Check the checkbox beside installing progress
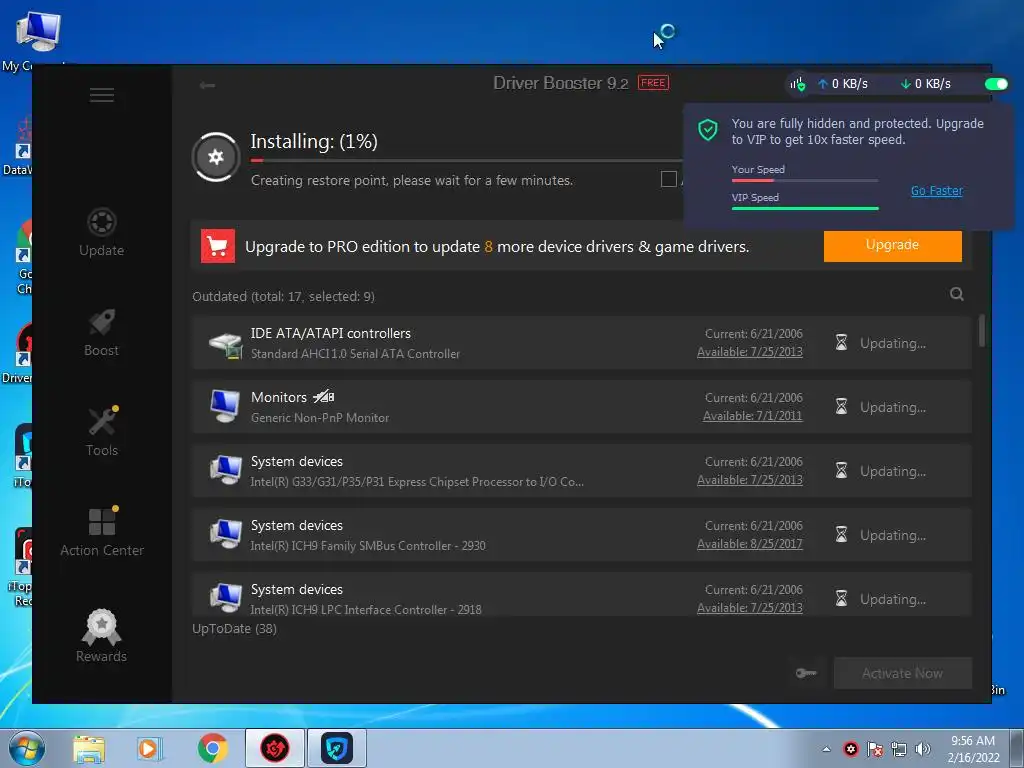This screenshot has height=768, width=1024. (x=669, y=179)
